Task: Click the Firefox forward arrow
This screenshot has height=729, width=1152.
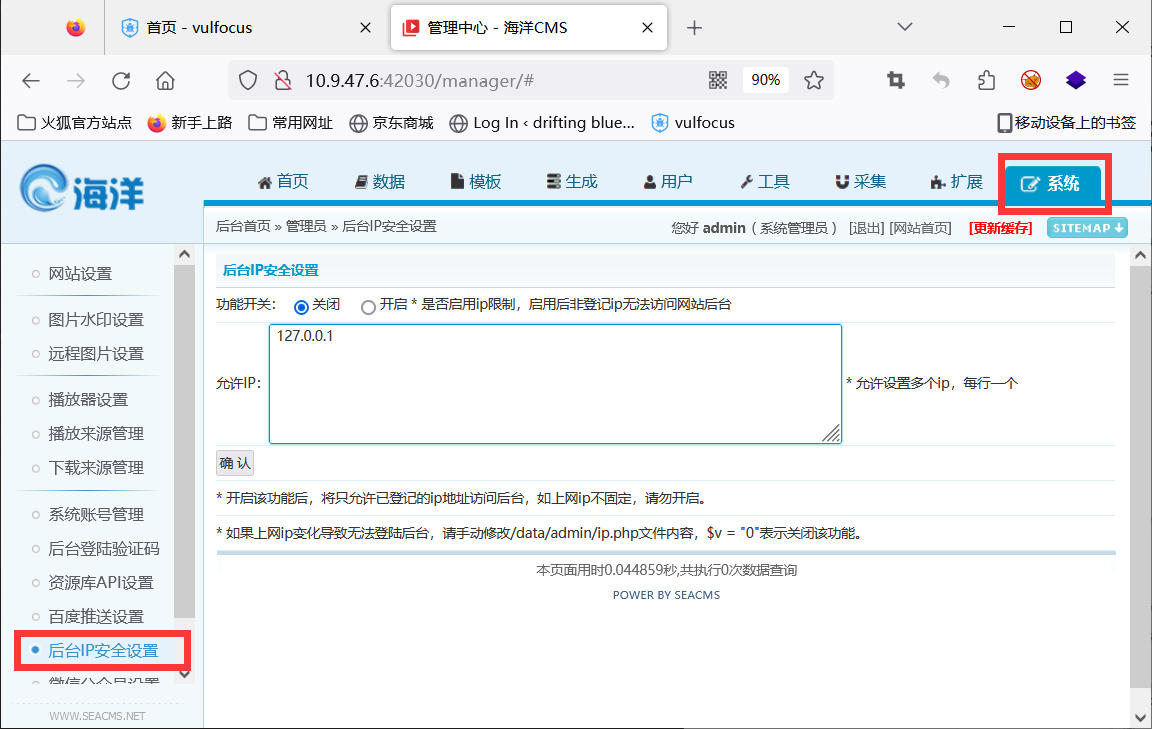Action: [76, 81]
